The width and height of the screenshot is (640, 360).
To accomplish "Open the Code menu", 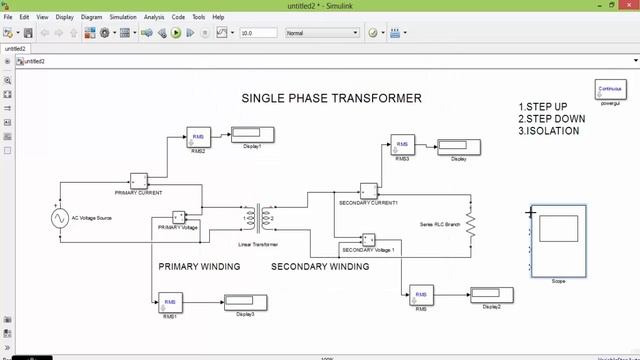I will pos(178,17).
